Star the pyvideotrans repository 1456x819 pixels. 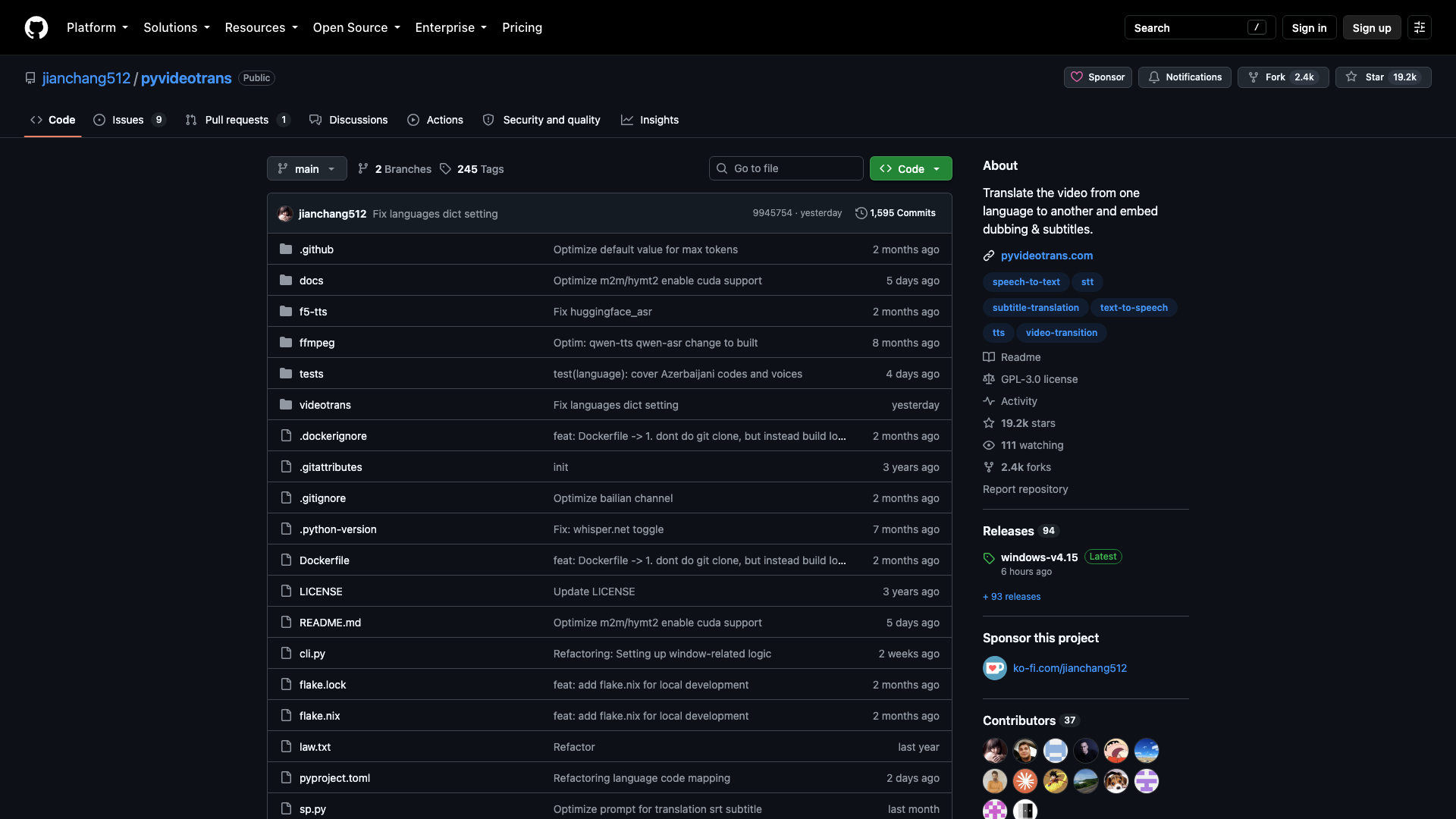tap(1383, 77)
